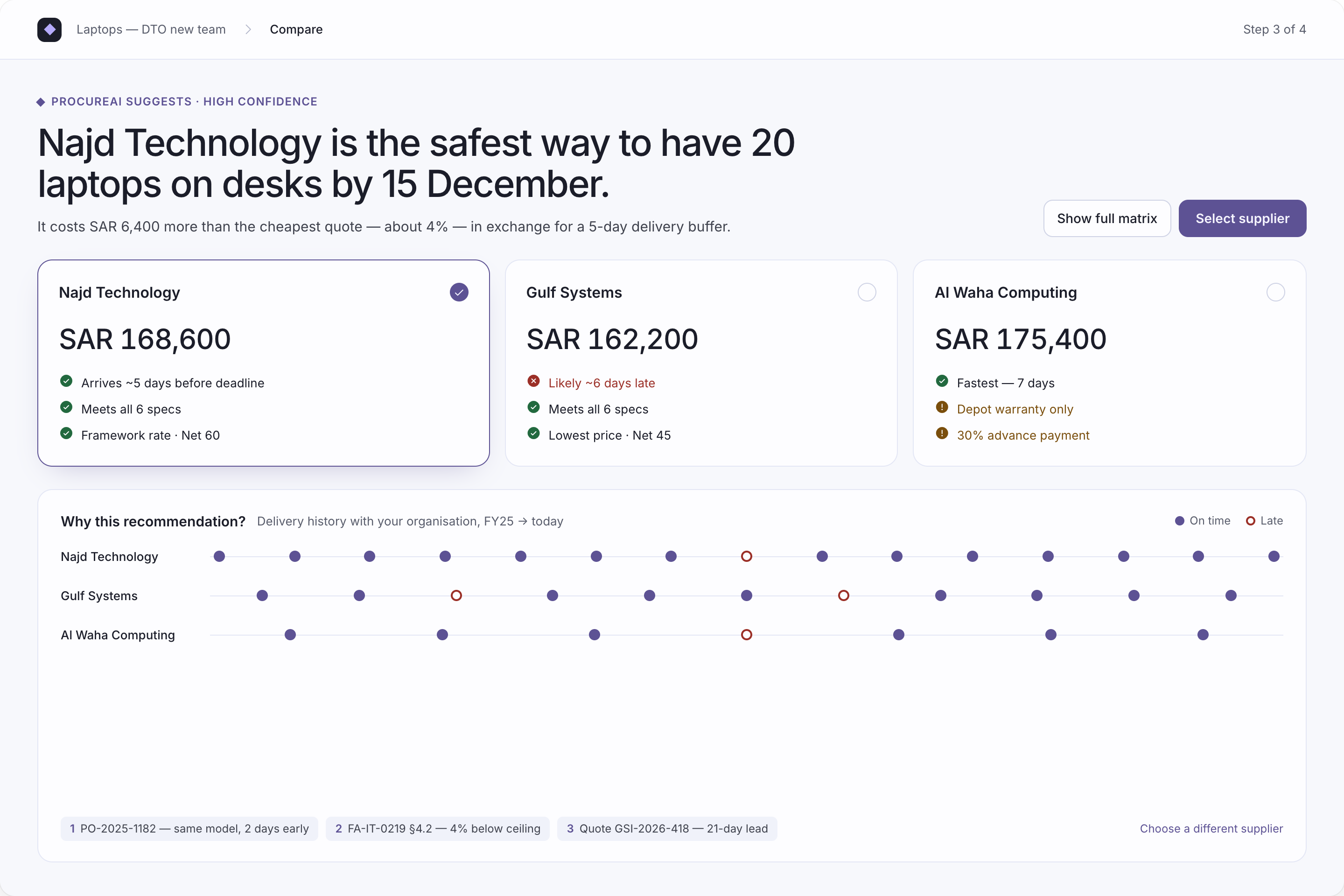
Task: Select the Gulf Systems radio button
Action: (x=867, y=292)
